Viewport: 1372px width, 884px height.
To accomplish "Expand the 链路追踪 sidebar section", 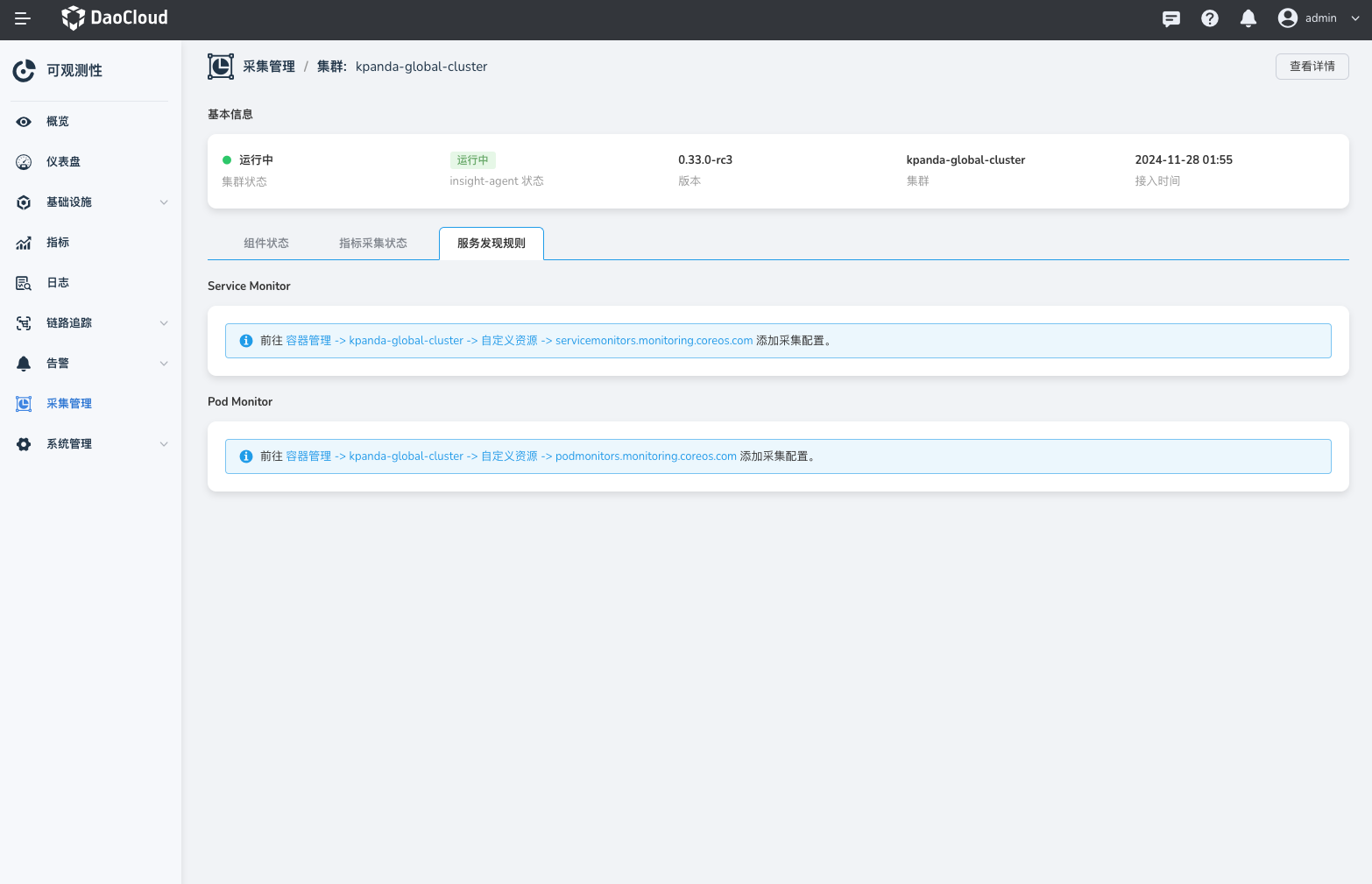I will click(x=163, y=323).
